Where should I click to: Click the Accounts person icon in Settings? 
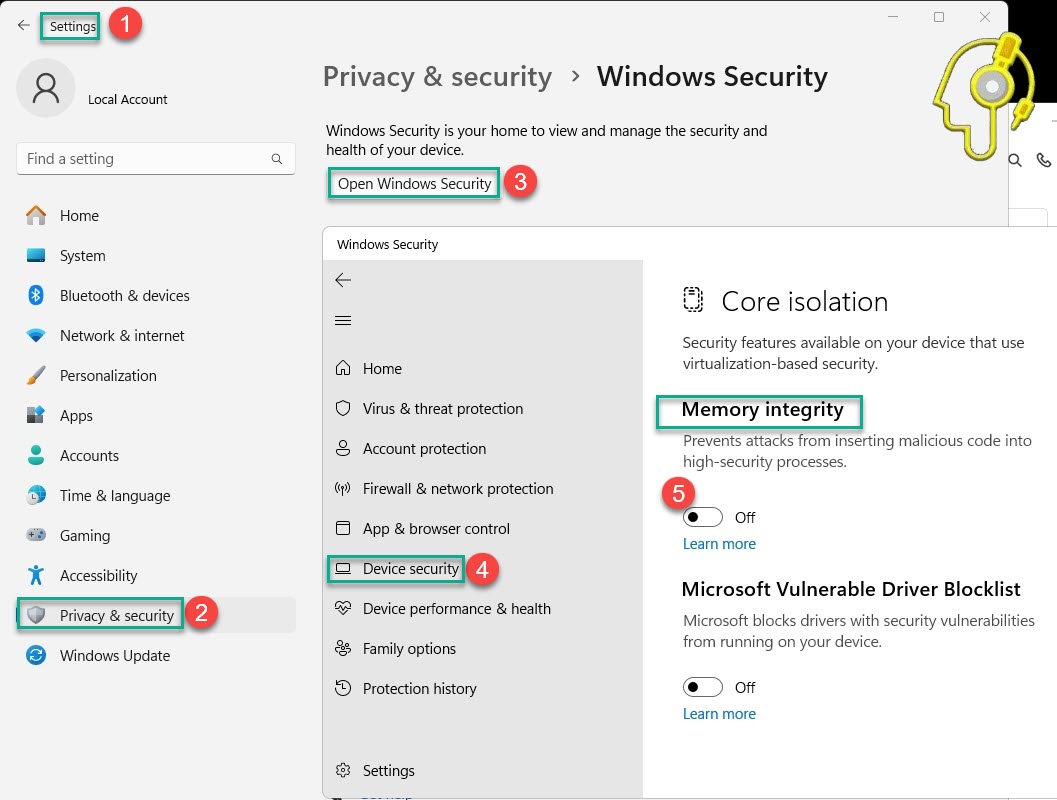click(36, 455)
